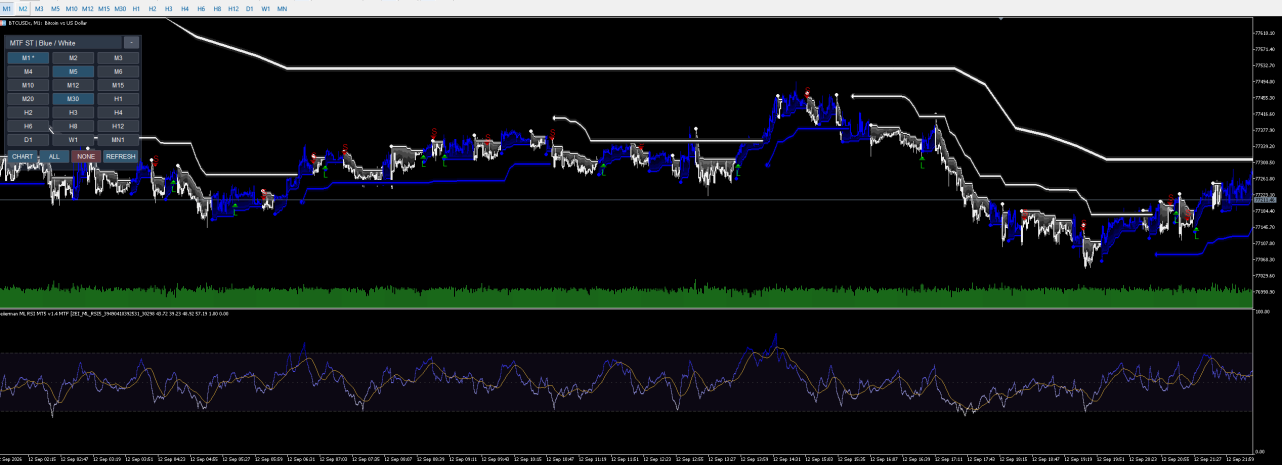Click the ML RSI MTF indicator label in subwindow

tap(114, 313)
